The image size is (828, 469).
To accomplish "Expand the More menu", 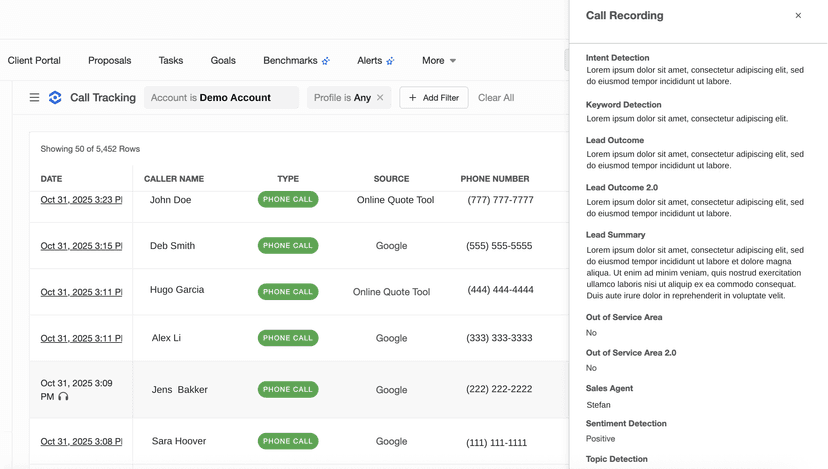I will click(439, 61).
